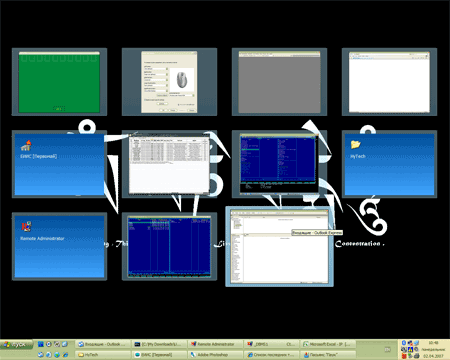Switch to the Microsoft Excel taskbar button
Viewport: 450px width, 360px height.
(328, 344)
